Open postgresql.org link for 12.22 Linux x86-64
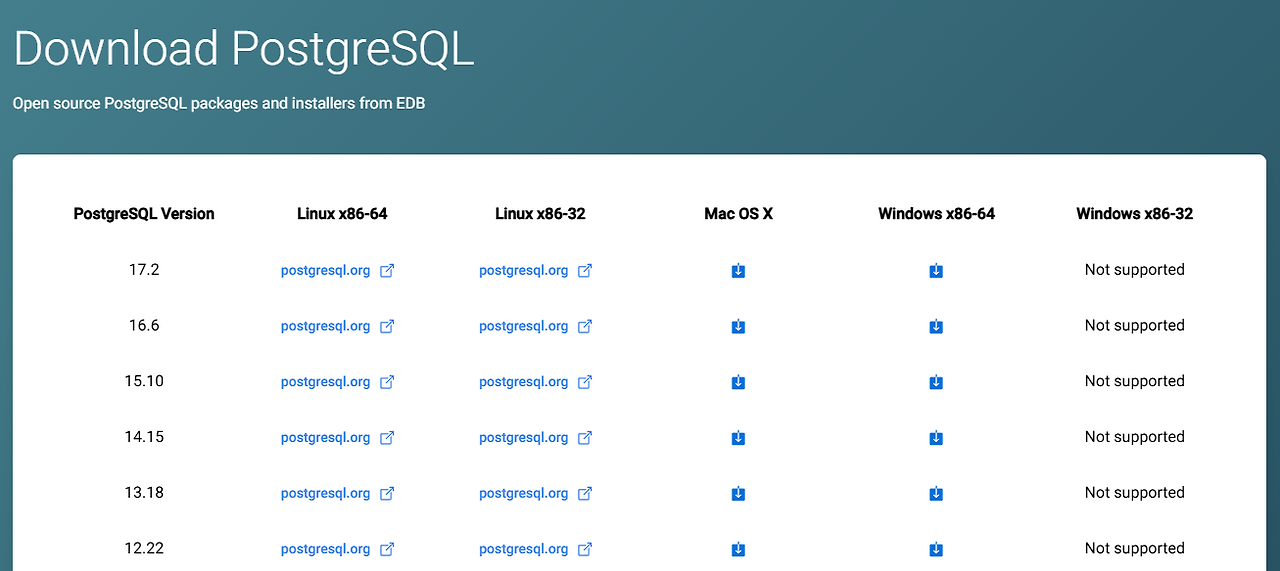This screenshot has width=1280, height=571. coord(338,549)
